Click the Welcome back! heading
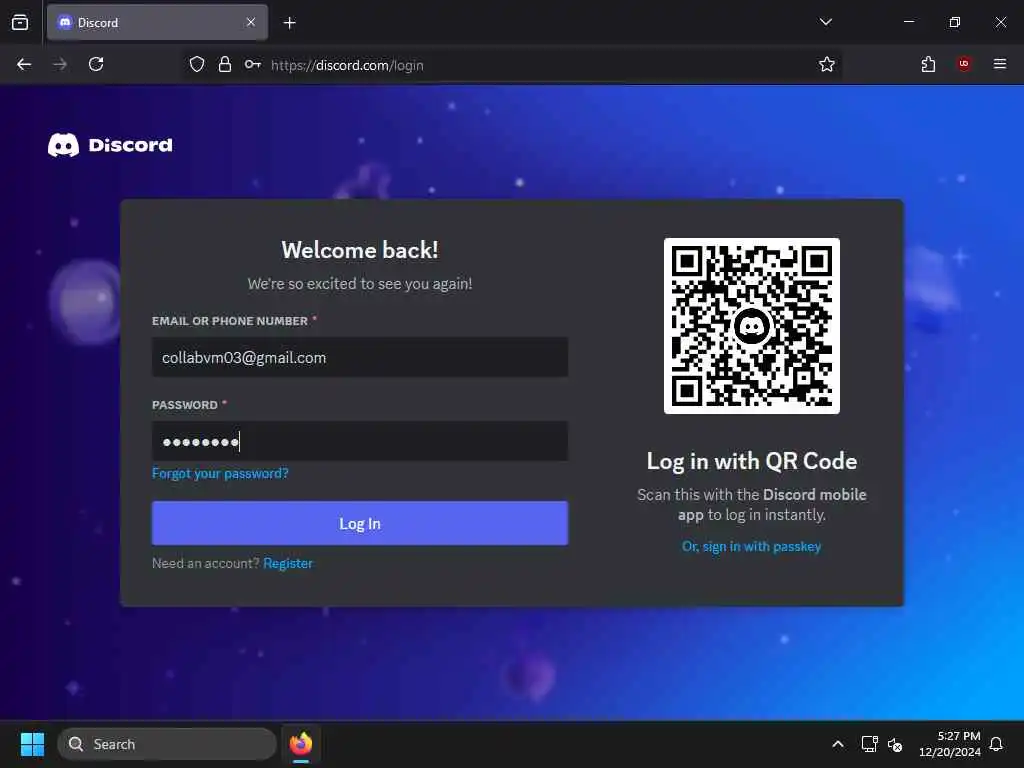 (360, 249)
